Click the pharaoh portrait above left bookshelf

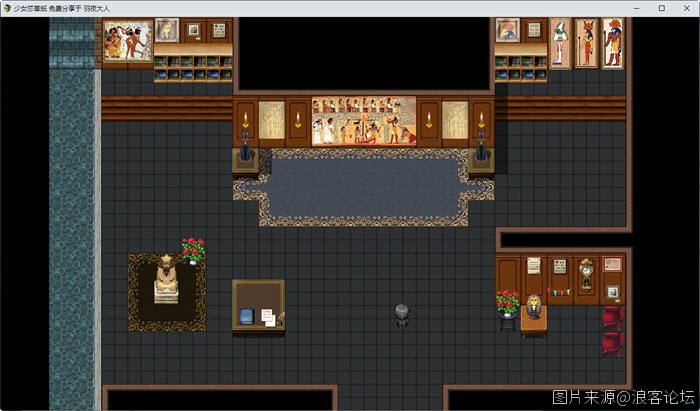click(167, 30)
